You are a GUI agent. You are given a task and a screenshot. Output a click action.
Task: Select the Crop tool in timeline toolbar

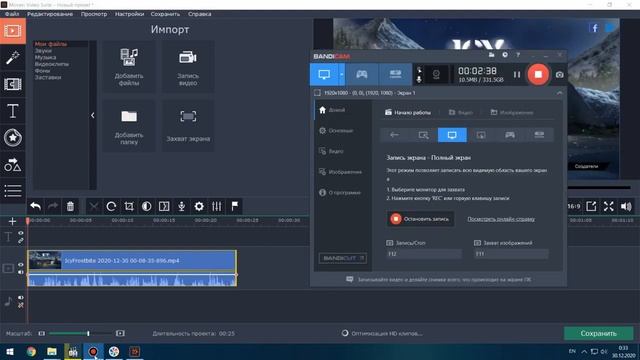coord(129,207)
